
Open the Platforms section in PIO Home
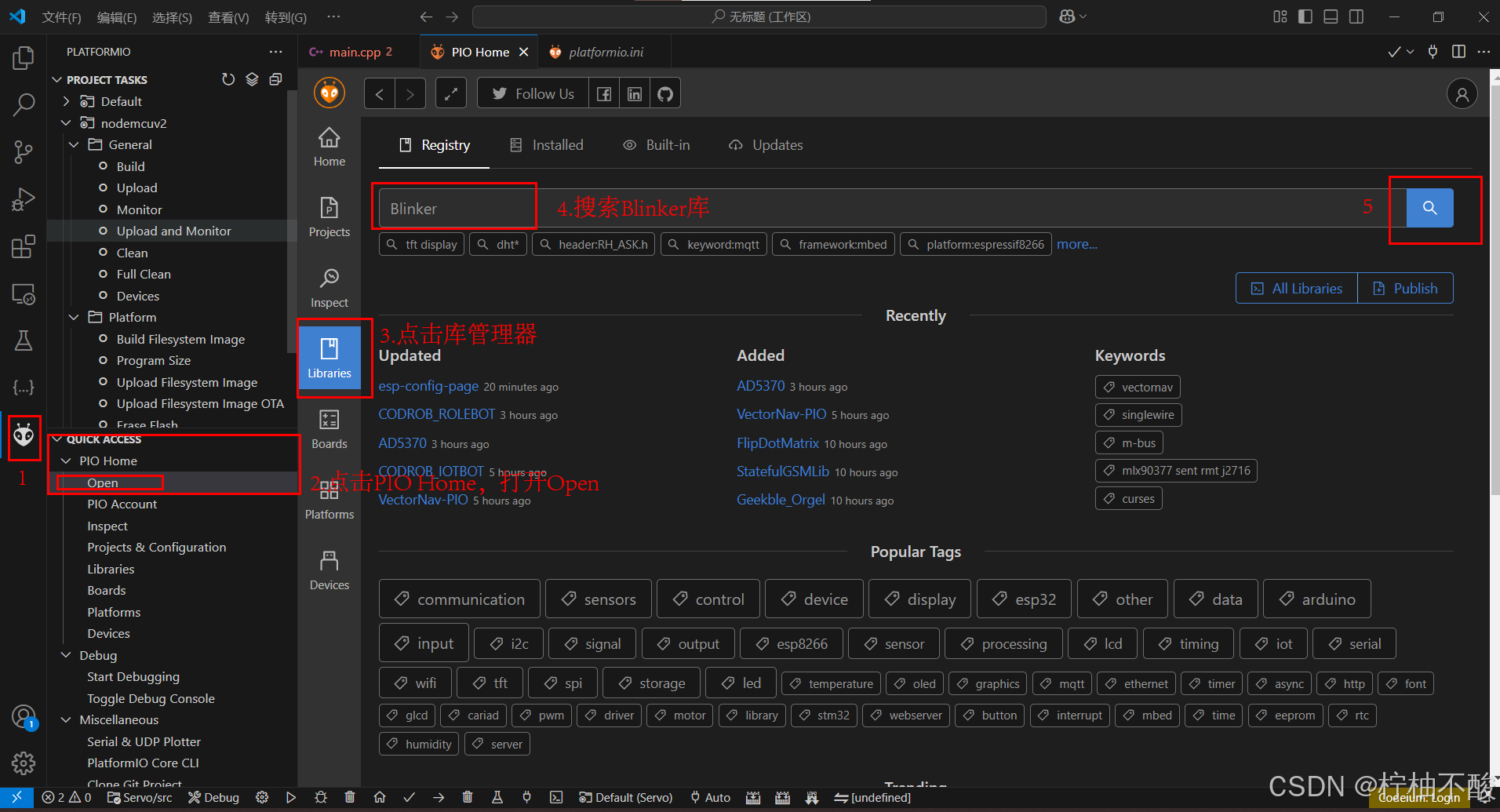(x=329, y=500)
